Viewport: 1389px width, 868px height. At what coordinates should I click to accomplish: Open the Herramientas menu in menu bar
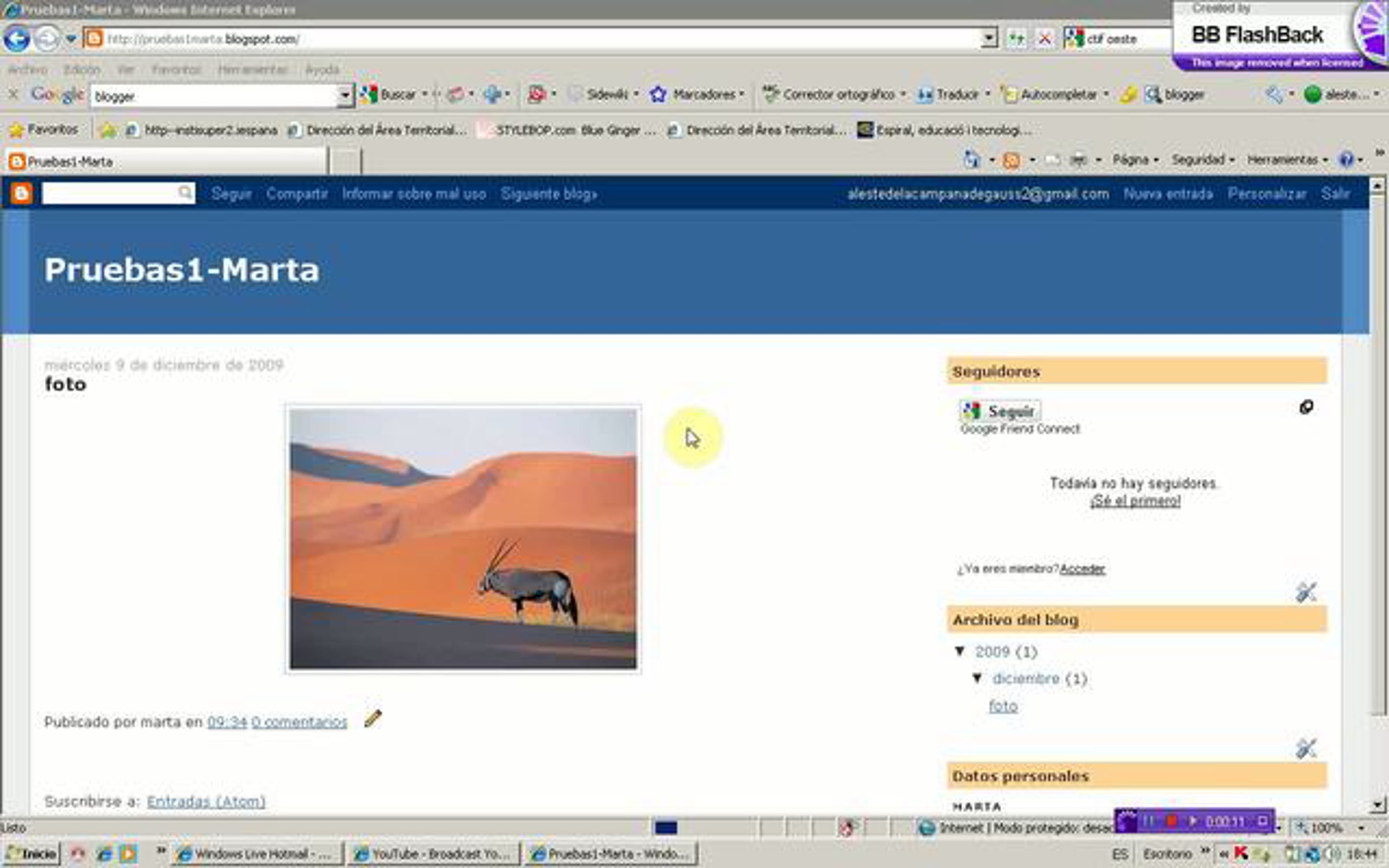pos(252,70)
